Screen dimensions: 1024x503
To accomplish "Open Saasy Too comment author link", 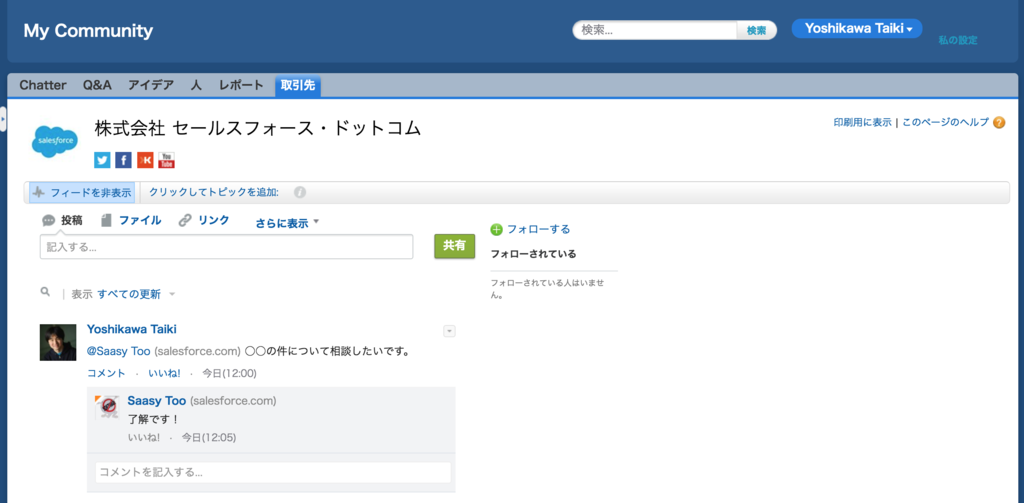I will click(157, 400).
